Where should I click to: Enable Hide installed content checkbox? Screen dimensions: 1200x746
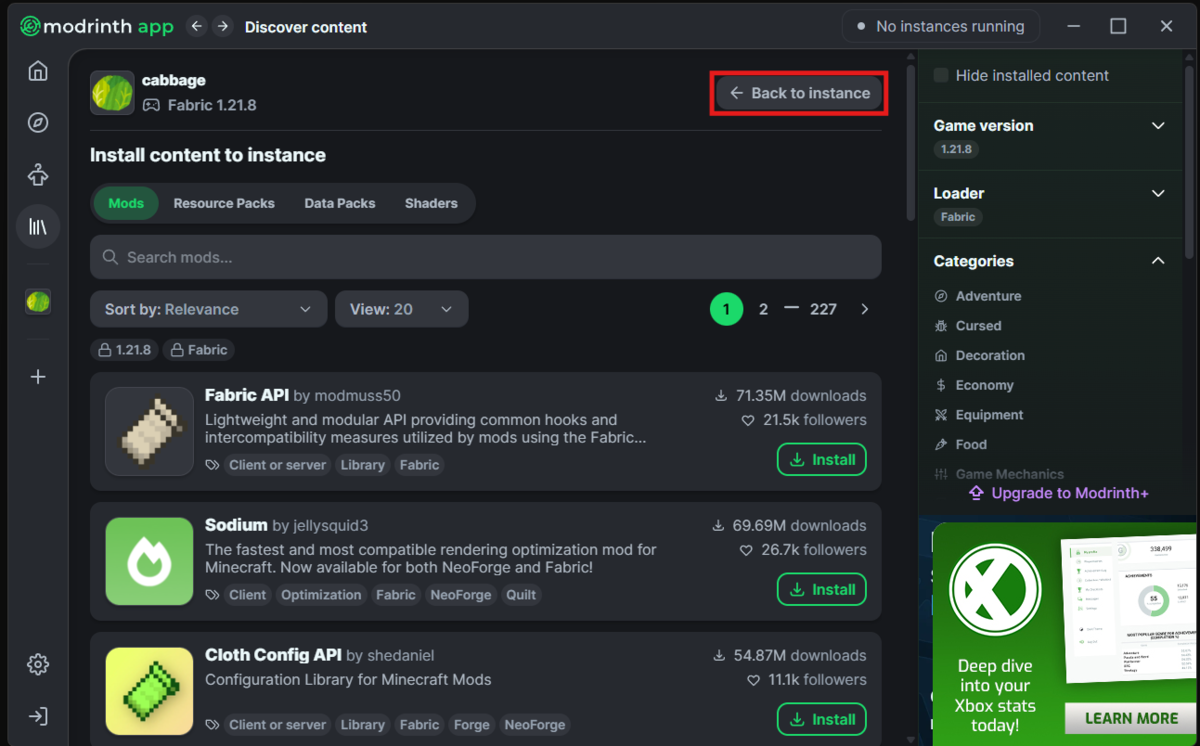pos(941,75)
